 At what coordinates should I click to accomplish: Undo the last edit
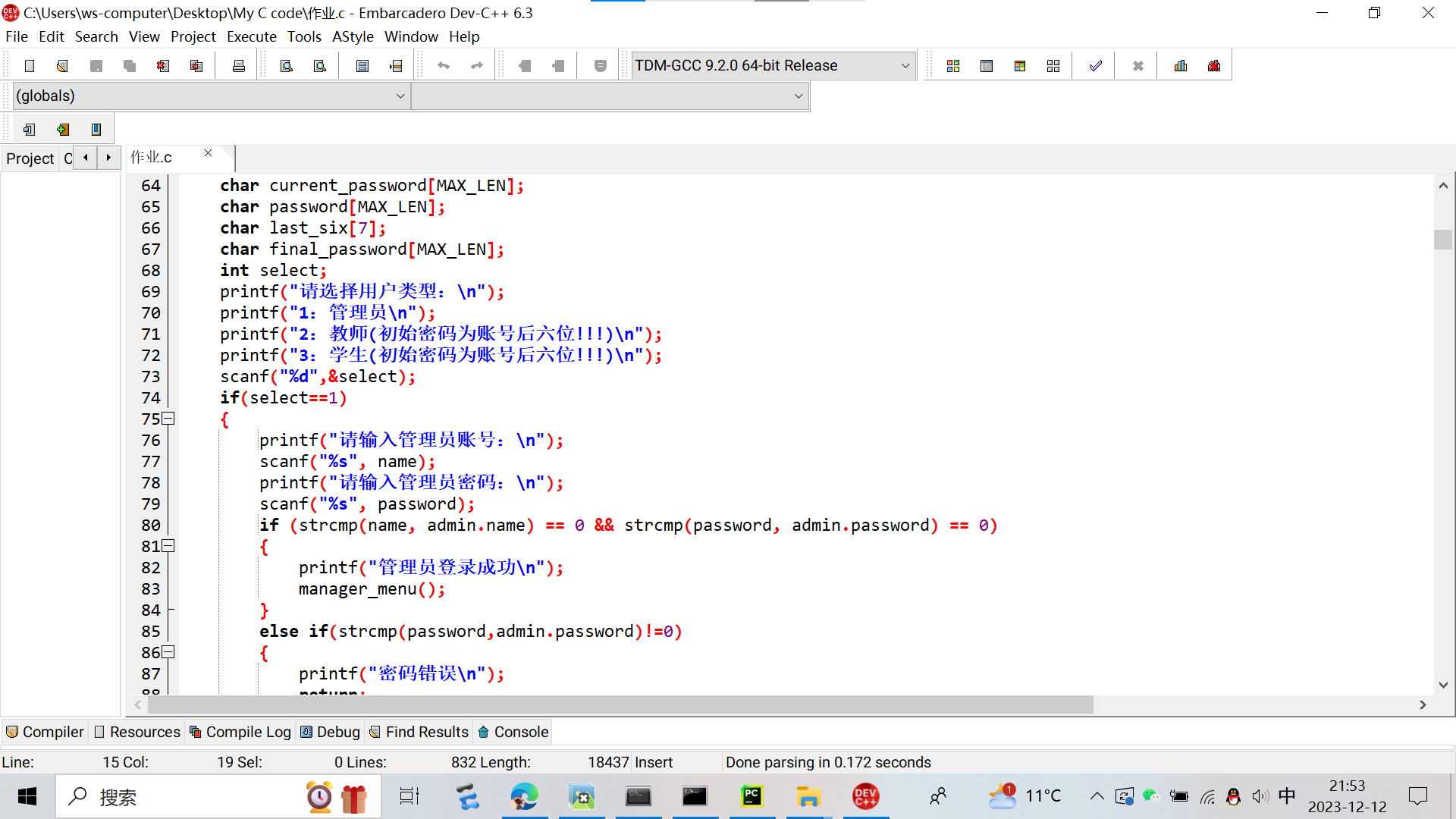click(x=444, y=66)
